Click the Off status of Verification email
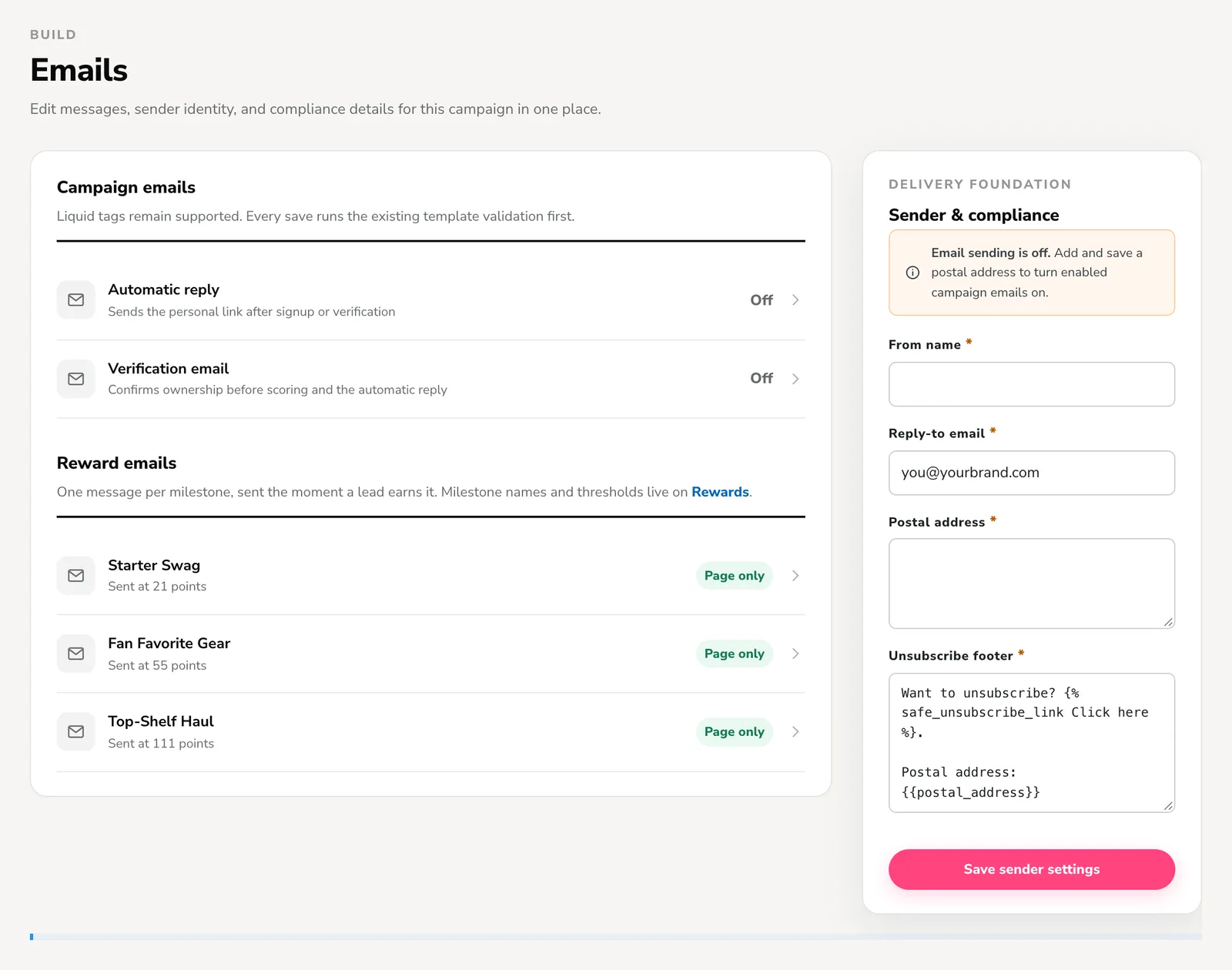This screenshot has width=1232, height=970. [x=762, y=379]
